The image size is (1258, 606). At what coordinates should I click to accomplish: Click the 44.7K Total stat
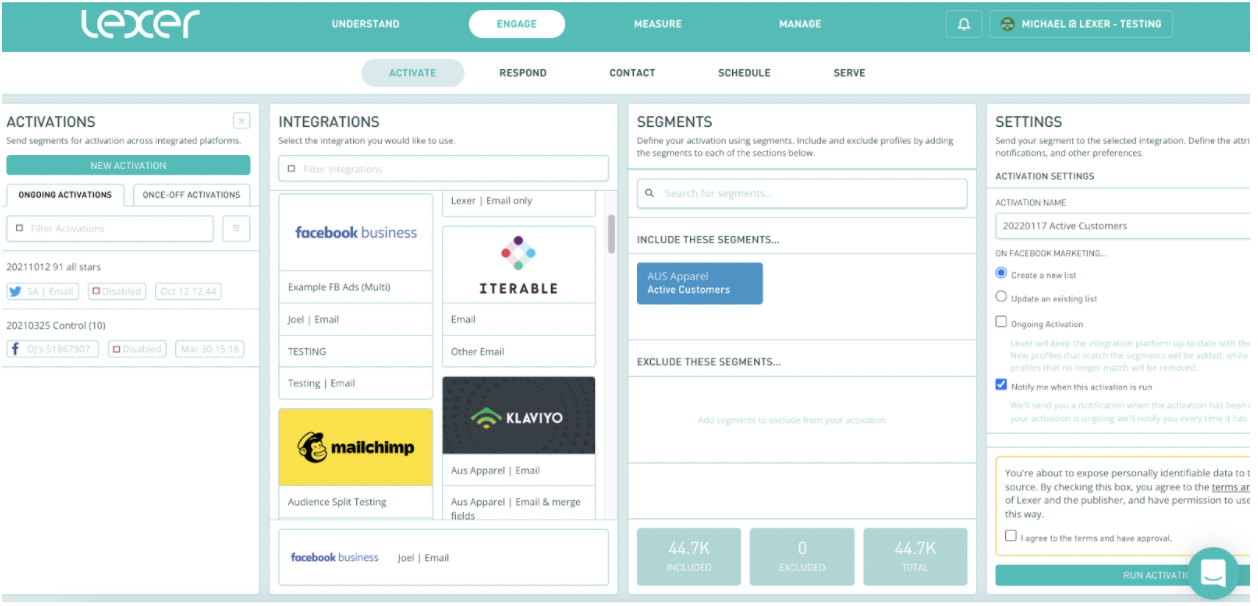[915, 556]
